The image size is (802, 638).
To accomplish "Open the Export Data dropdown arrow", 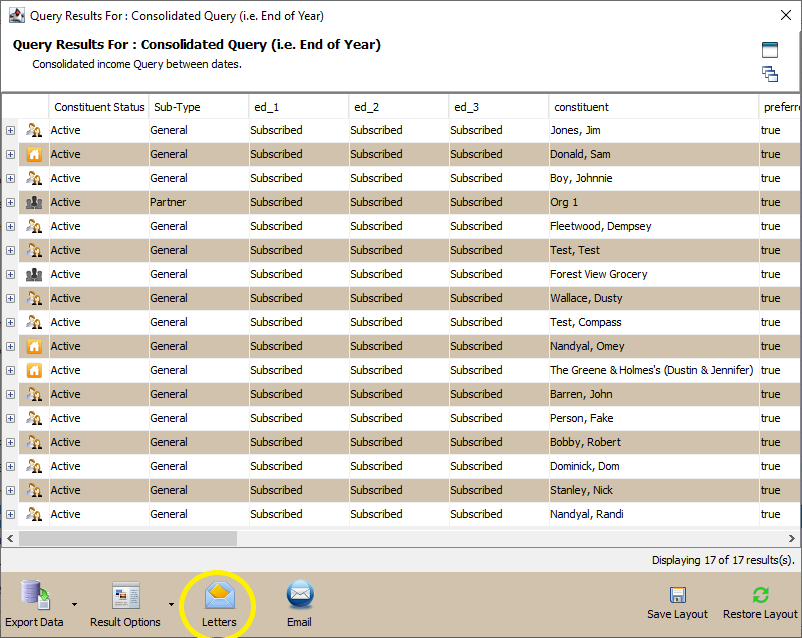I will (x=75, y=604).
